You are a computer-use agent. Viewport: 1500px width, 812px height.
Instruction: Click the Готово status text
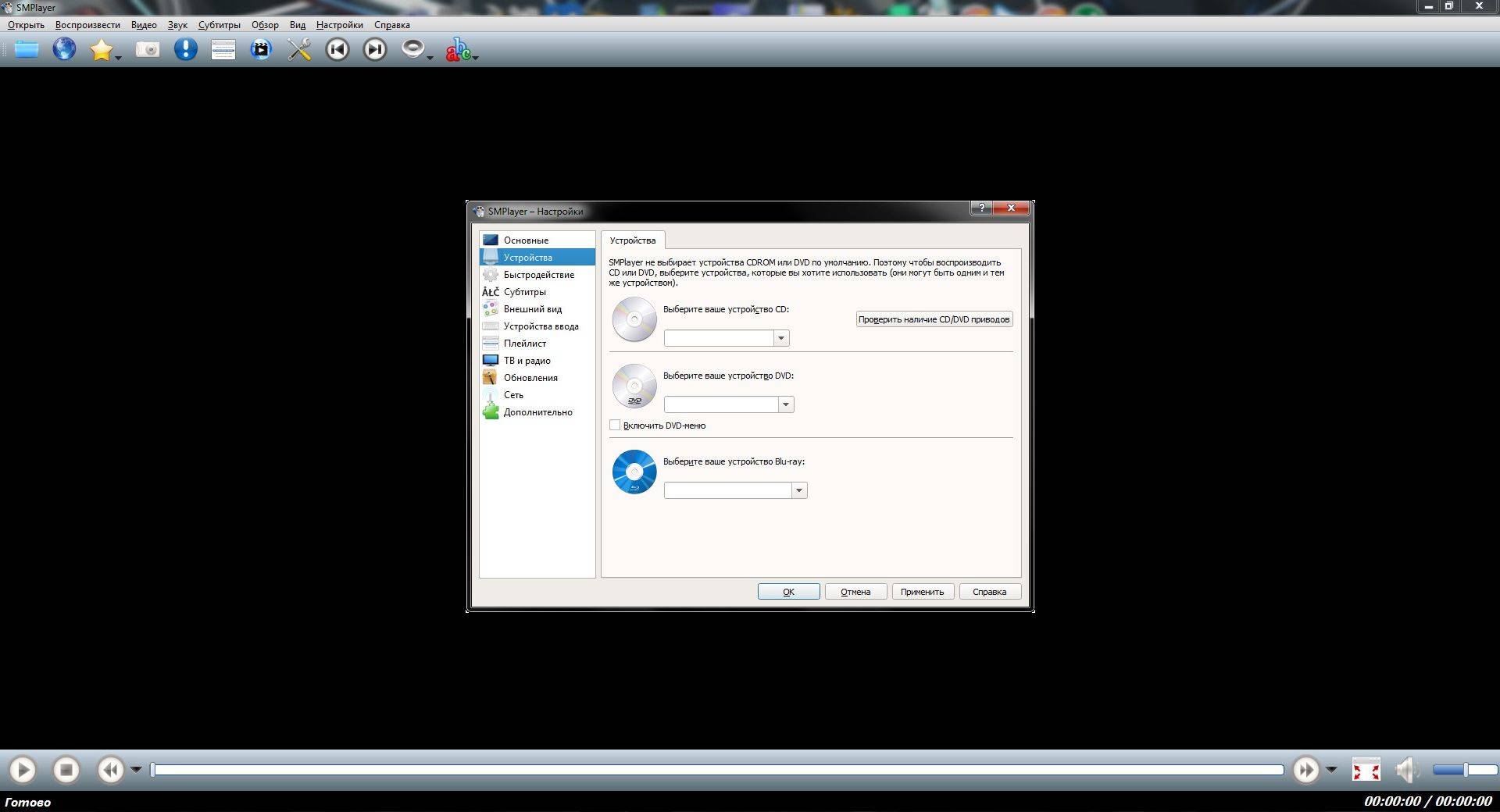tap(28, 802)
